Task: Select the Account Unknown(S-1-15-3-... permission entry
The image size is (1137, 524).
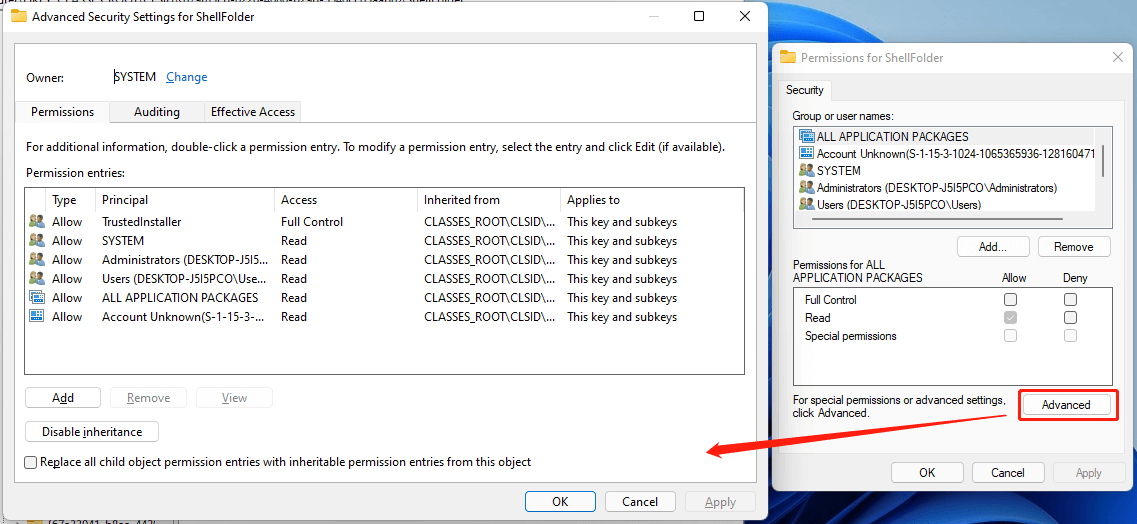Action: 384,316
